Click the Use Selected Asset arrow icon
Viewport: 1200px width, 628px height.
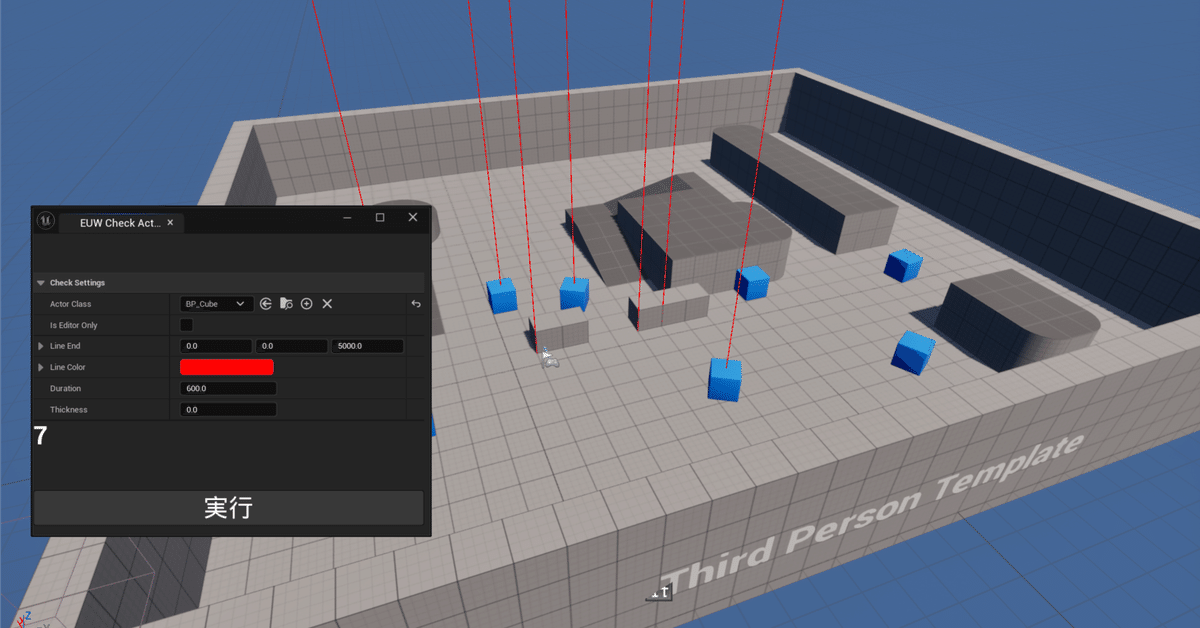(x=266, y=304)
